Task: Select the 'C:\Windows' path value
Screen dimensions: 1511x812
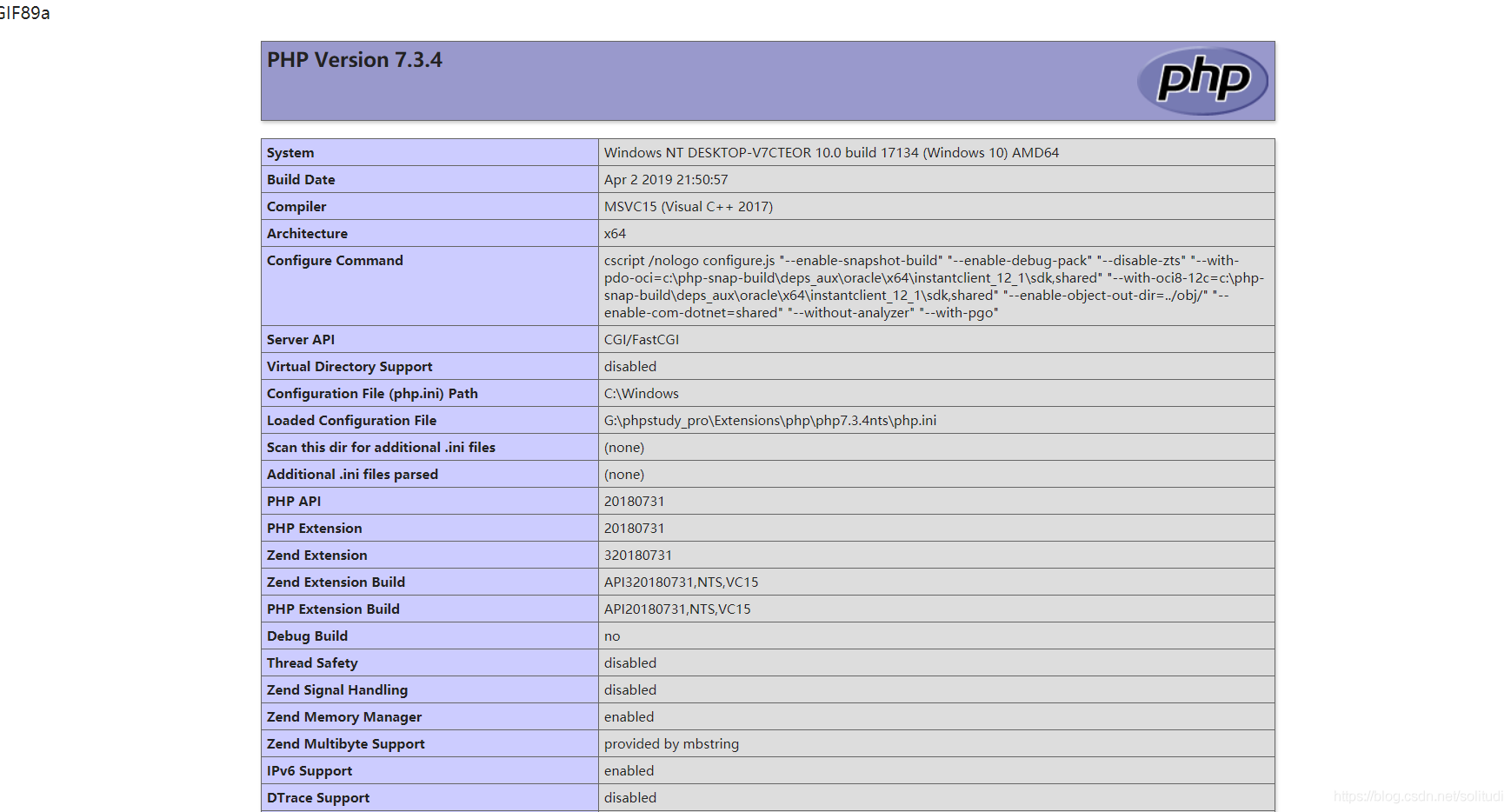Action: [x=642, y=394]
